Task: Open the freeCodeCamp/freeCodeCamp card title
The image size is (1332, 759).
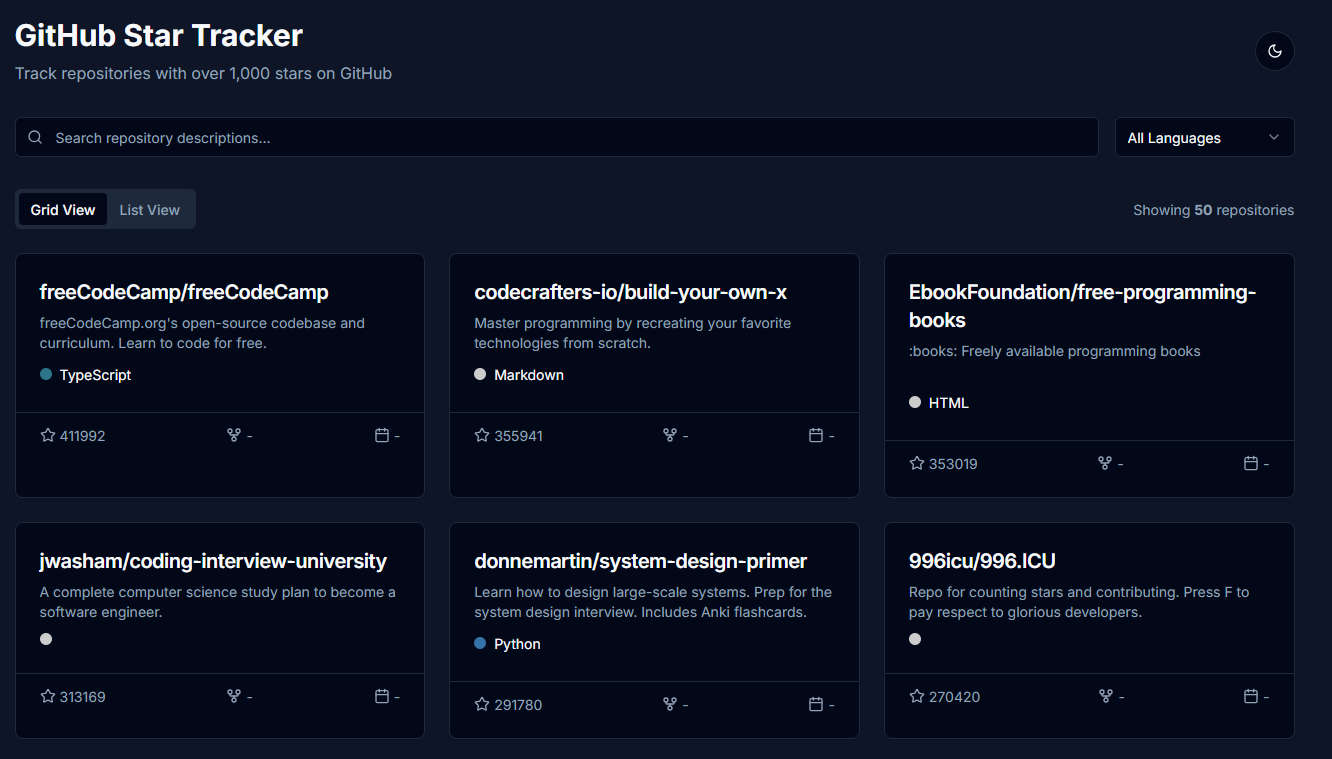Action: 184,292
